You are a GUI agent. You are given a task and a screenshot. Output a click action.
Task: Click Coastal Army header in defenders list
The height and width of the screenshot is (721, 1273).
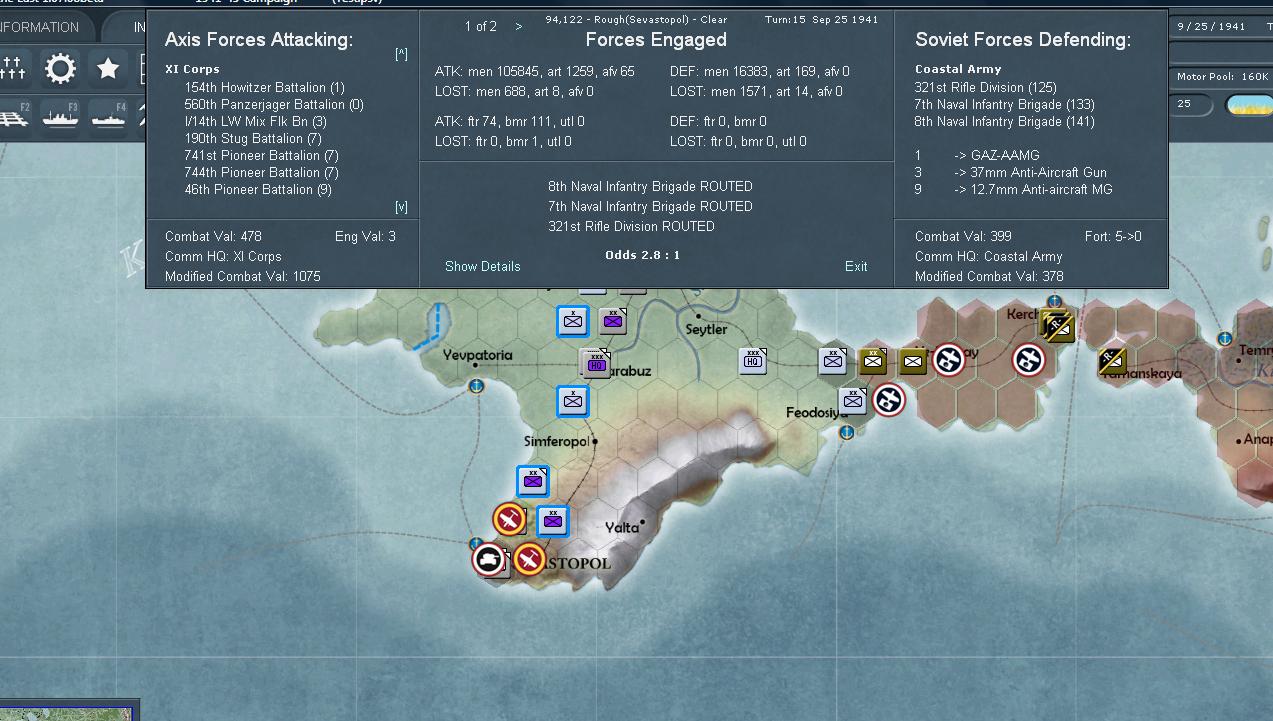[958, 70]
